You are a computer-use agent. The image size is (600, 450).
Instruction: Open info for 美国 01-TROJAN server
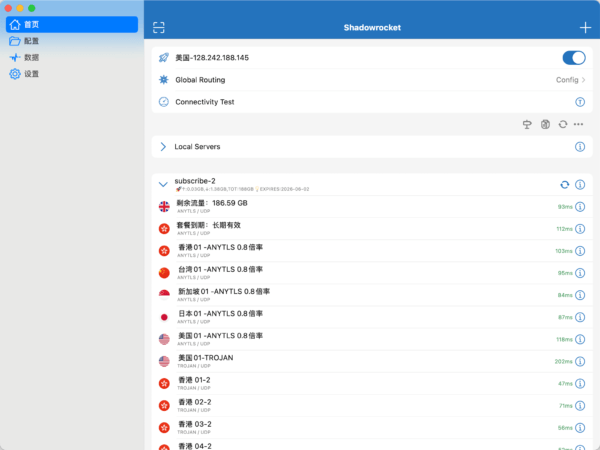(x=580, y=361)
